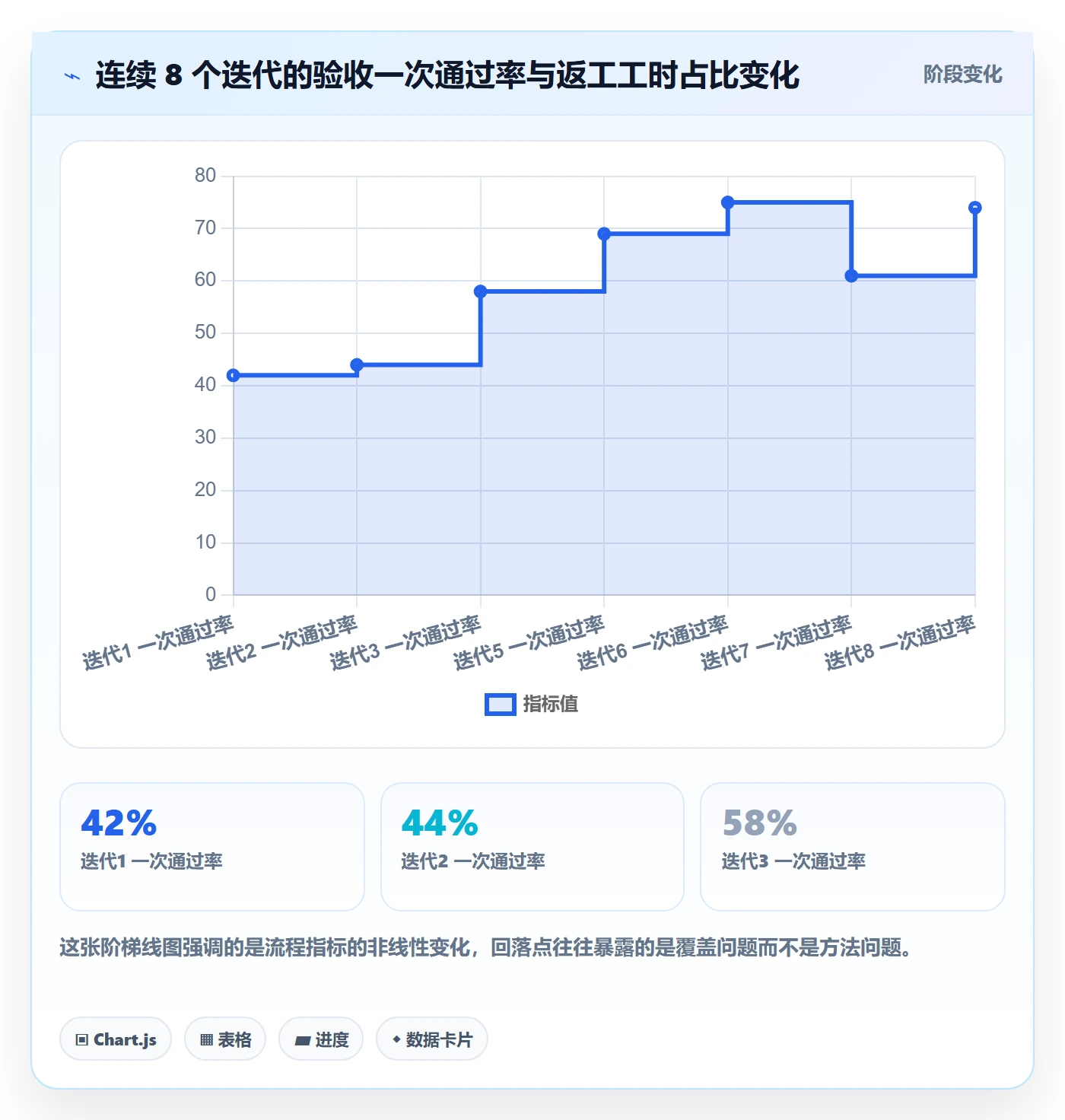Click the x-axis label 迭代8 一次通过率
Viewport: 1065px width, 1120px height.
point(900,643)
